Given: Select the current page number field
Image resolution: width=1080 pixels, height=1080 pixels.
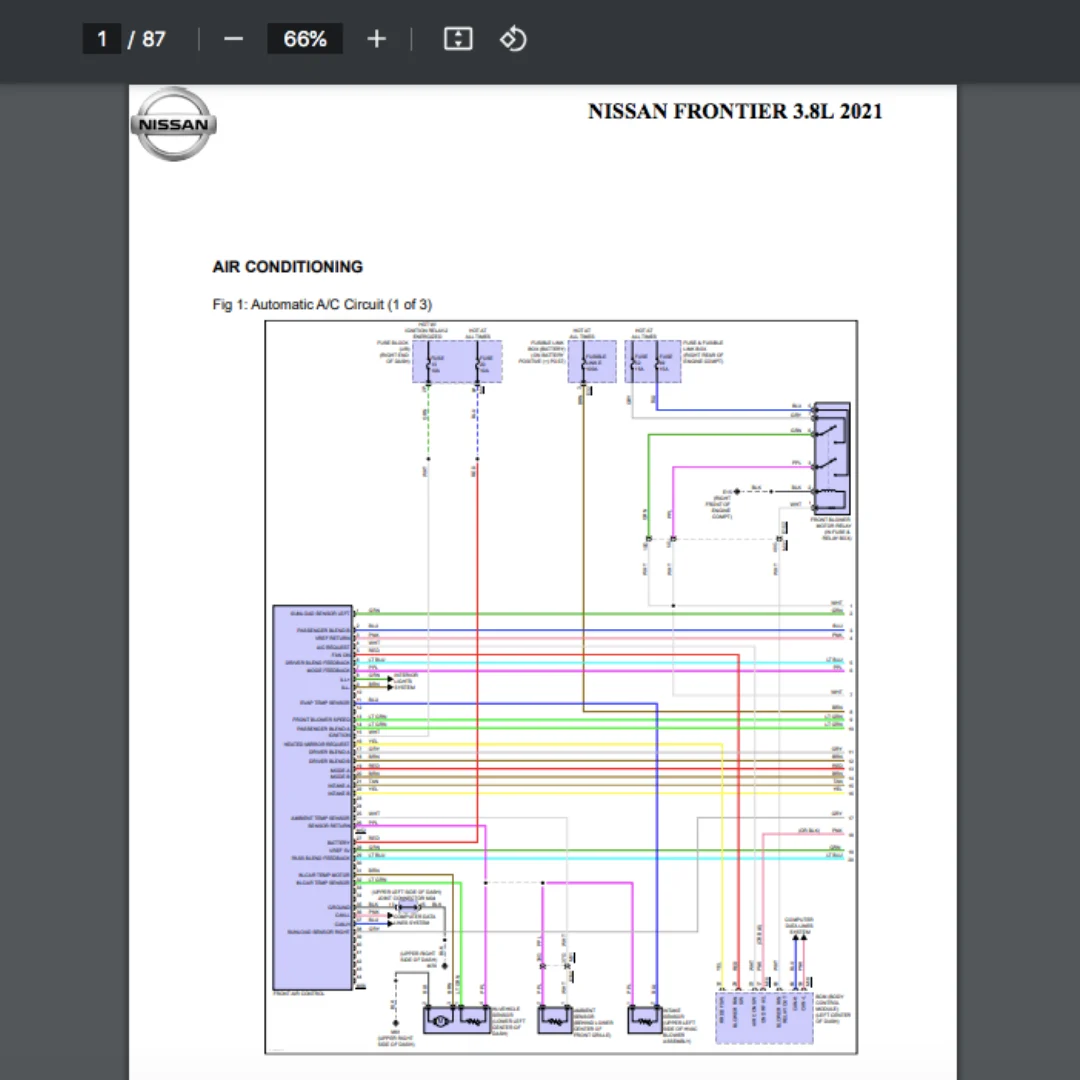Looking at the screenshot, I should point(102,39).
